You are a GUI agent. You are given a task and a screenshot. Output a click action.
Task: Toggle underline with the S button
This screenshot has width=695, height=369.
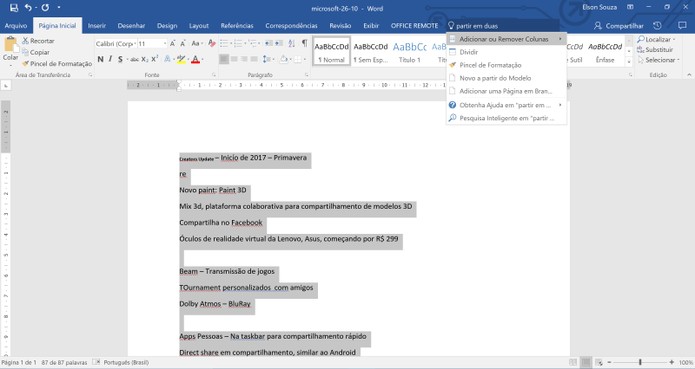[x=120, y=59]
